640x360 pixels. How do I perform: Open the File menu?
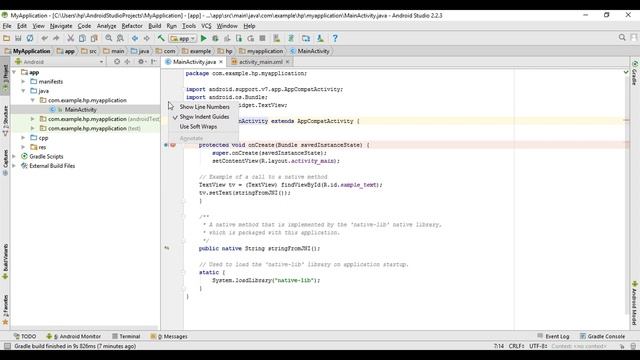click(x=7, y=26)
